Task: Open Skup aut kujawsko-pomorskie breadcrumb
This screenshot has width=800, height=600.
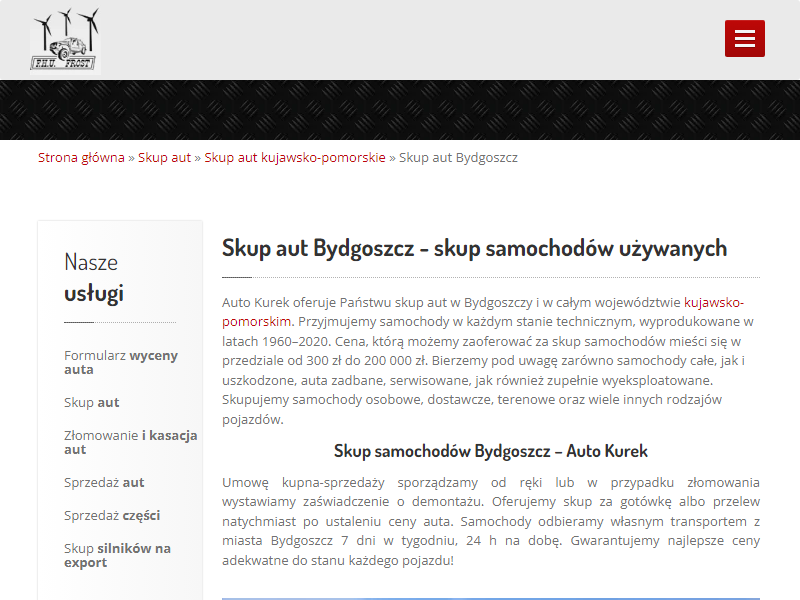Action: [x=295, y=158]
